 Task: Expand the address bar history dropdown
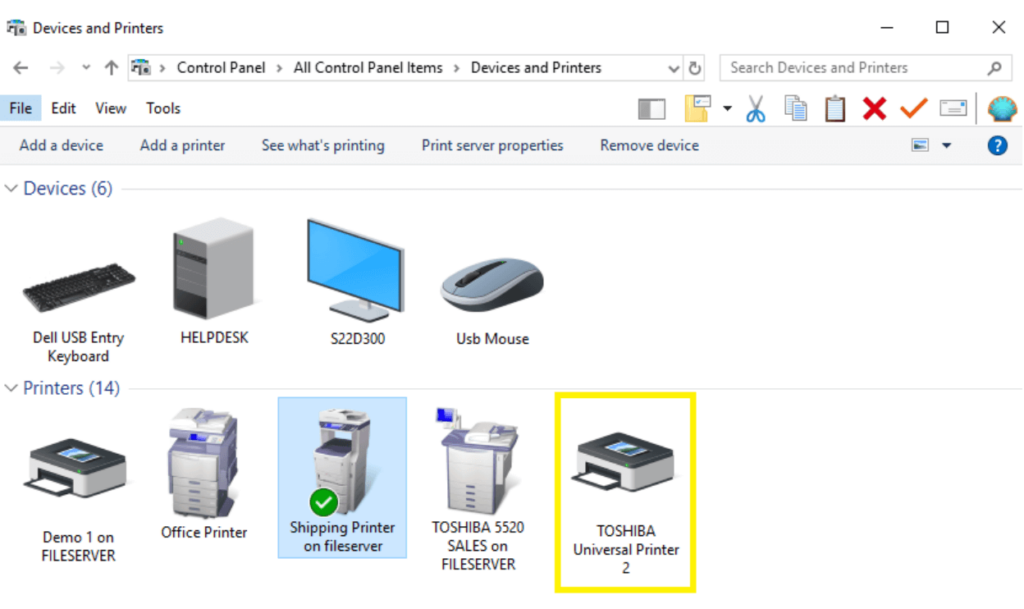pos(673,69)
